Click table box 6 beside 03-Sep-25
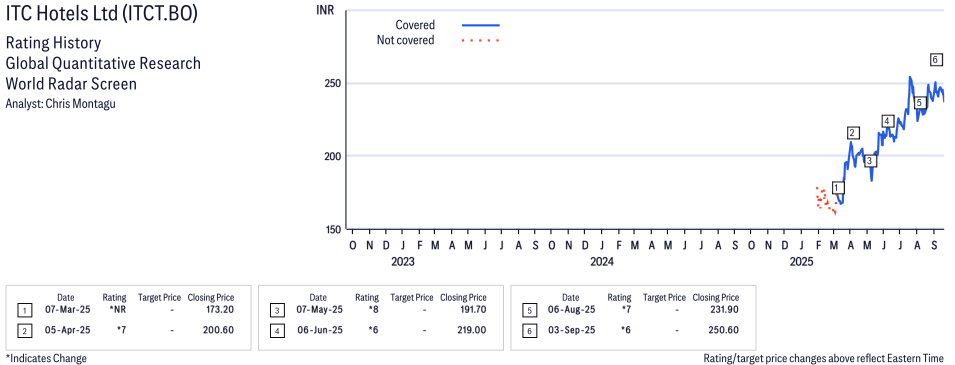The width and height of the screenshot is (955, 365). tap(529, 330)
